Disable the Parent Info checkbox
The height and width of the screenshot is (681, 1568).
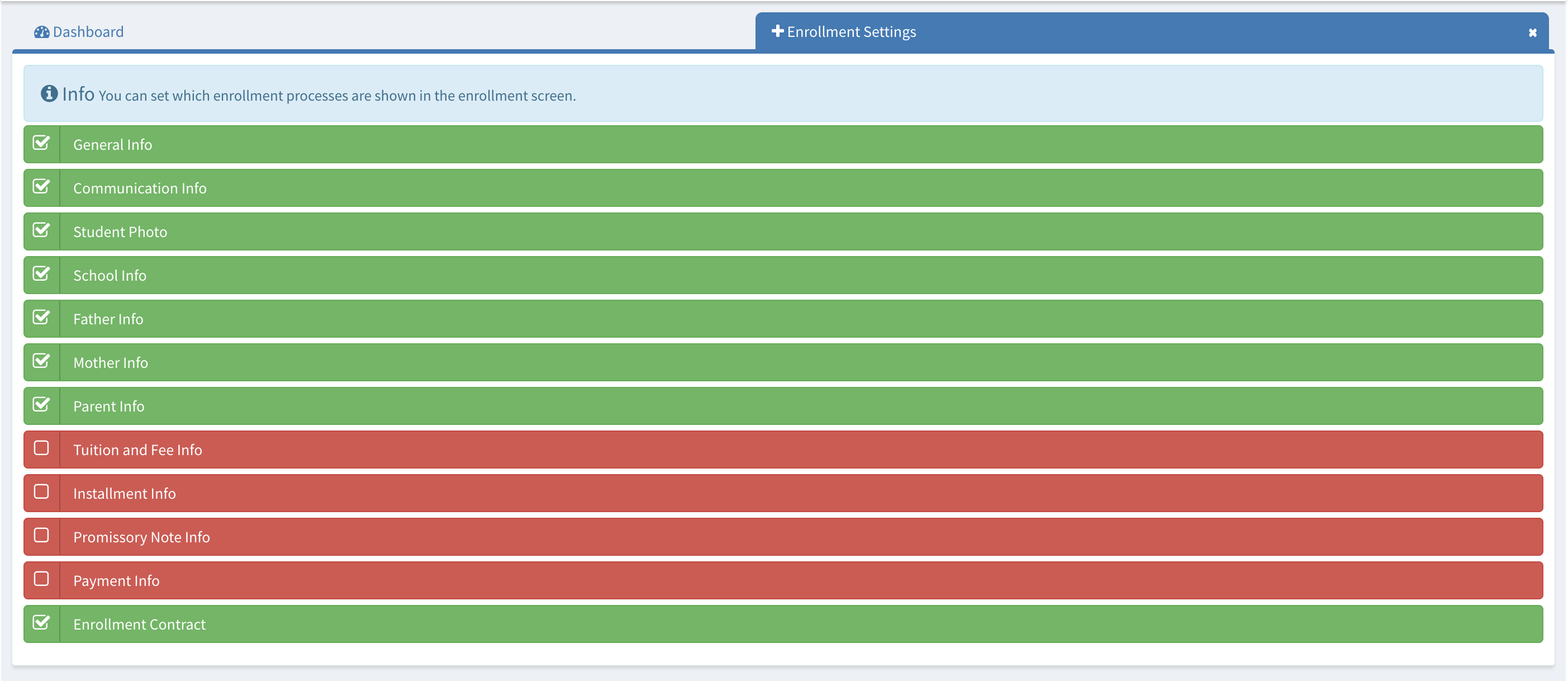pyautogui.click(x=41, y=405)
